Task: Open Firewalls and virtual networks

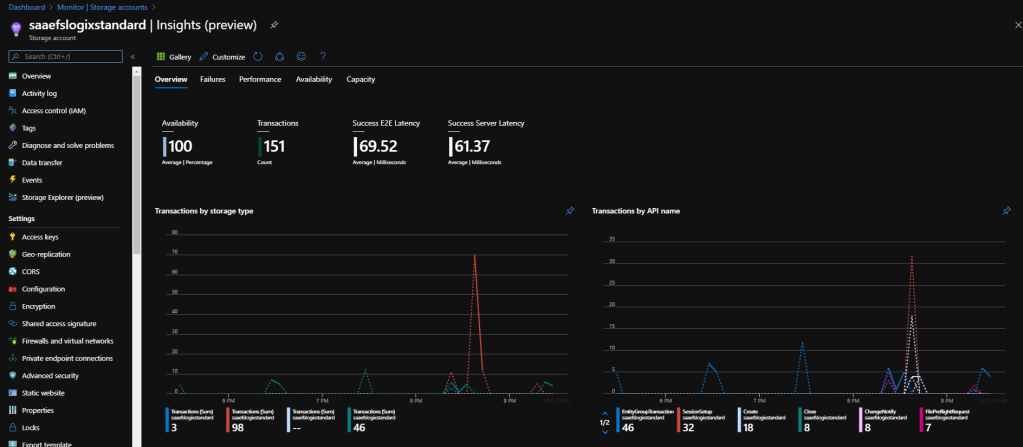Action: tap(67, 341)
